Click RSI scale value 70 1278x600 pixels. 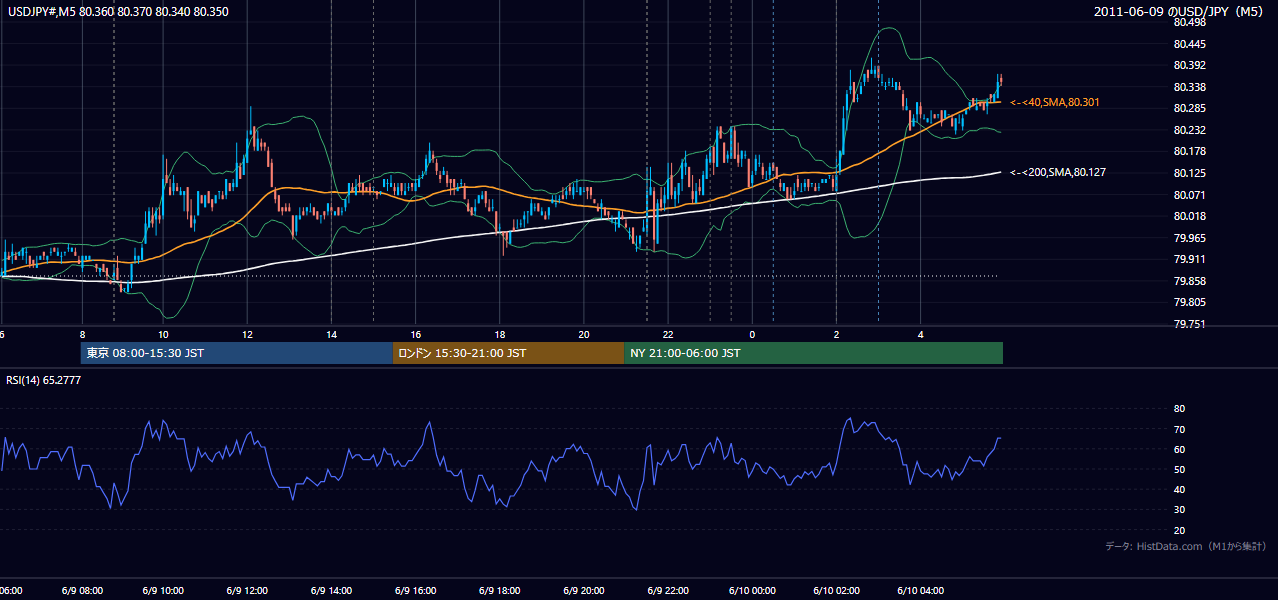tap(1179, 429)
